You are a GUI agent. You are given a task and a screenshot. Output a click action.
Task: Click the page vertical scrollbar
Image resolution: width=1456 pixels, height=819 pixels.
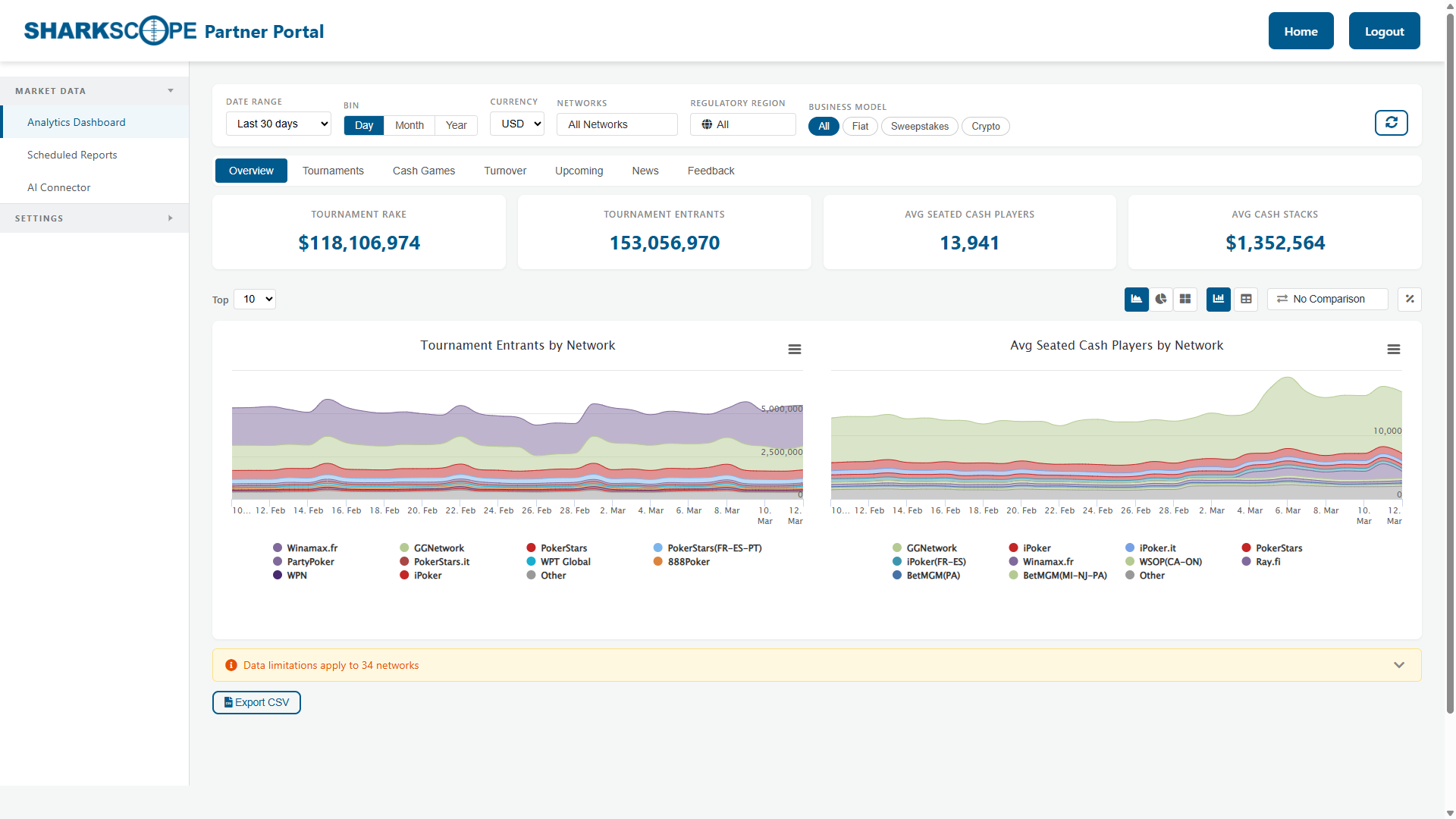(1450, 364)
